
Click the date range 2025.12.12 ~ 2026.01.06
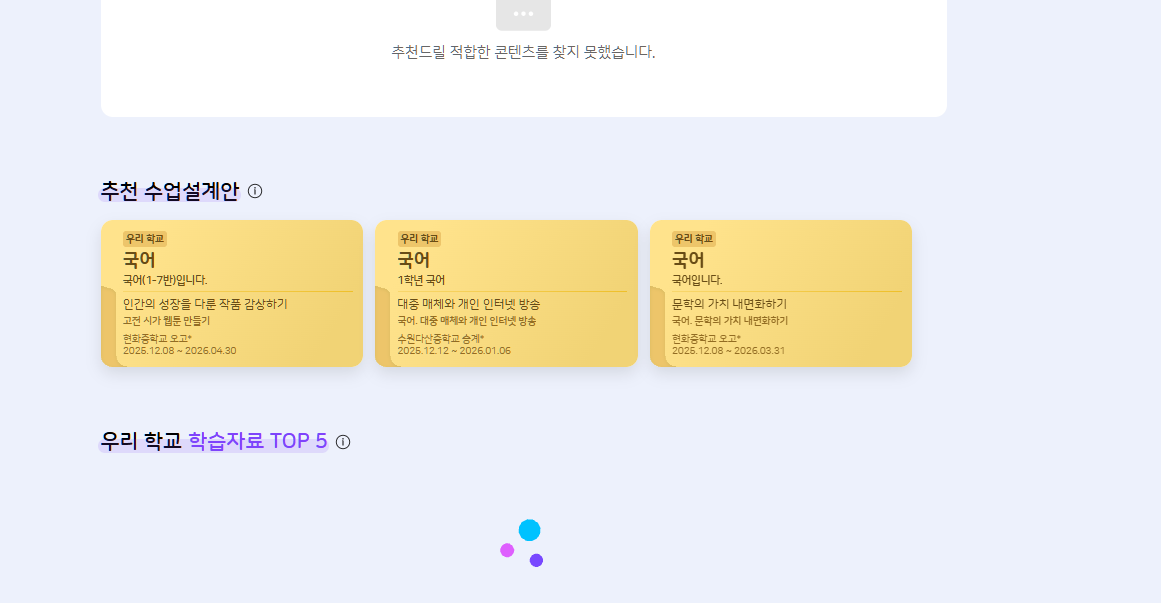(x=454, y=351)
